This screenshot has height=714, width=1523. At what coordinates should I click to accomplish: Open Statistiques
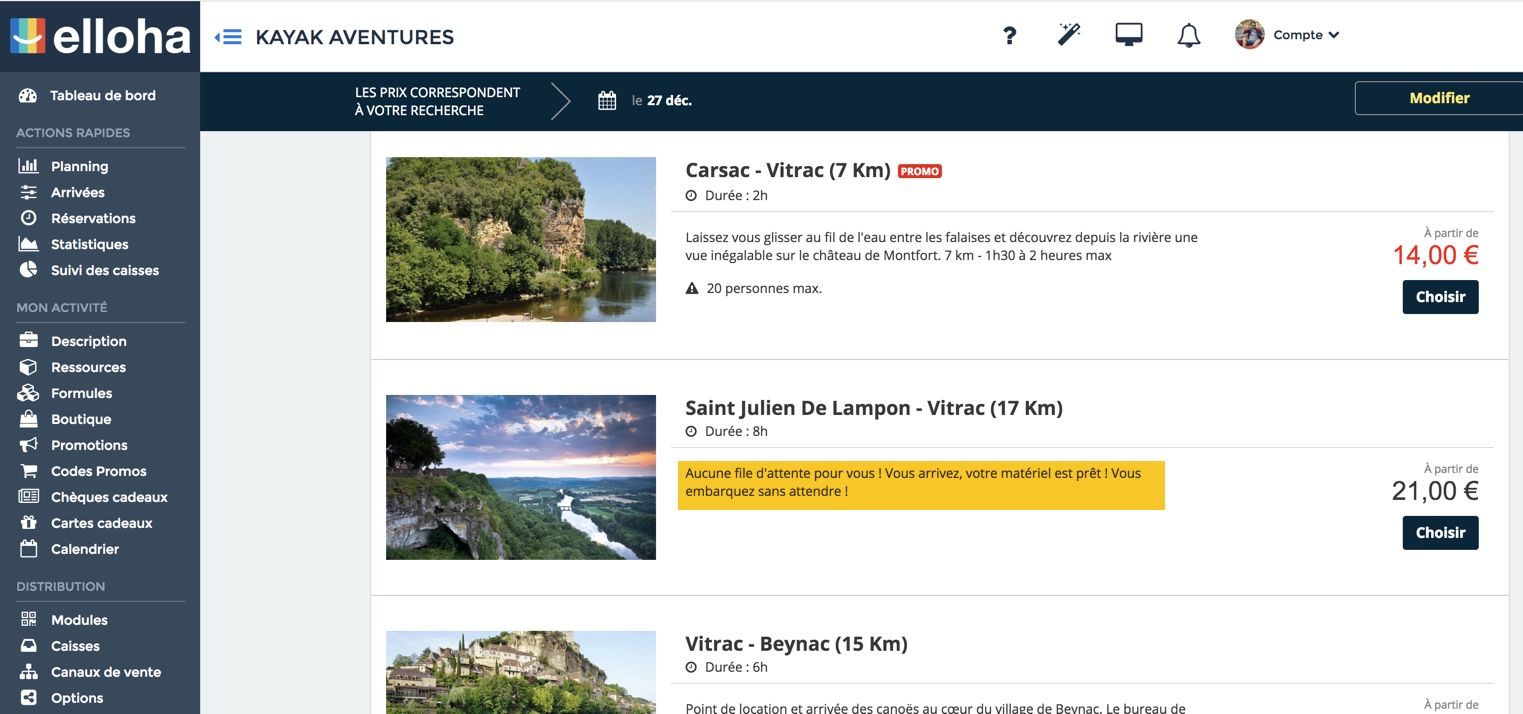(89, 245)
